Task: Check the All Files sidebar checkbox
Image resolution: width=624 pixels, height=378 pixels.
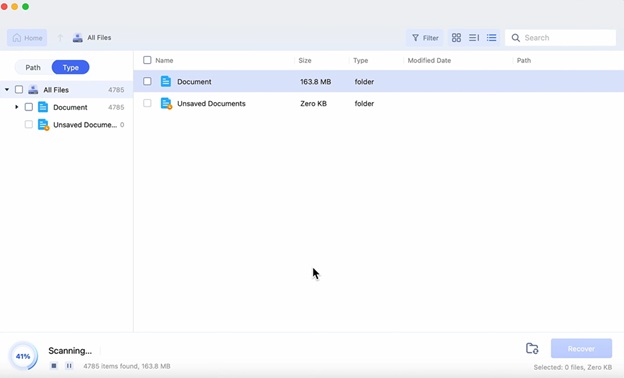Action: [x=19, y=90]
